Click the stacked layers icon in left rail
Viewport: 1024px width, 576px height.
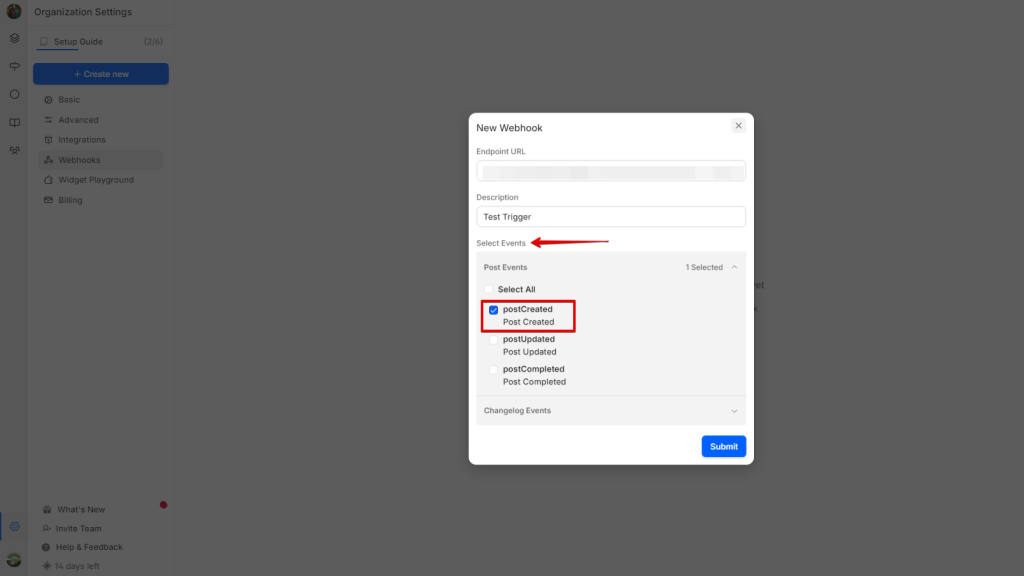14,38
